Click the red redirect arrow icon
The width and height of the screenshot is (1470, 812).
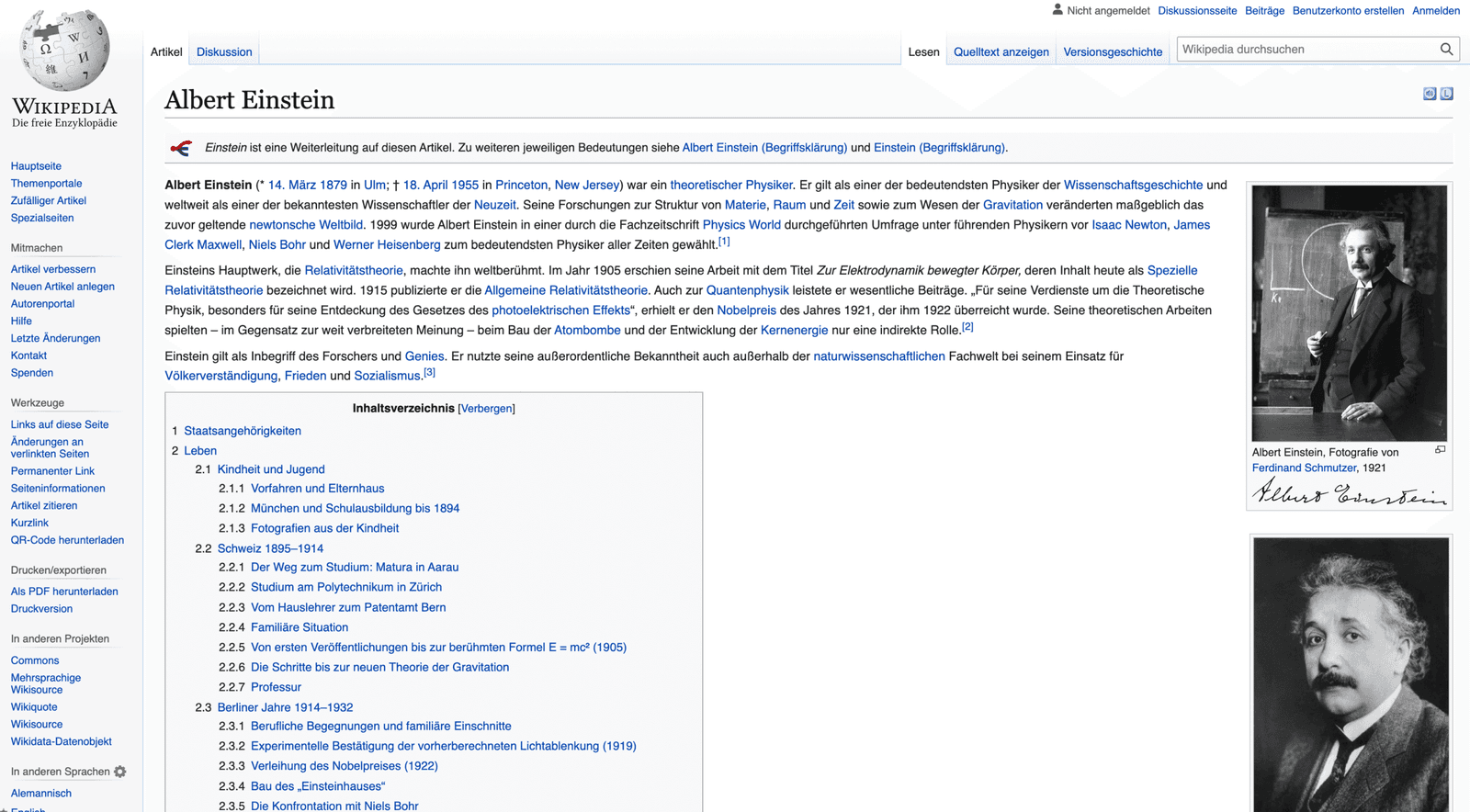click(x=181, y=148)
